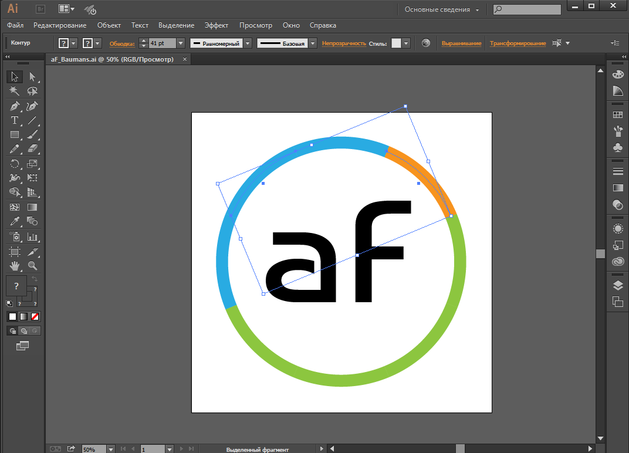Select the Direct Selection tool
The width and height of the screenshot is (629, 453).
(32, 76)
